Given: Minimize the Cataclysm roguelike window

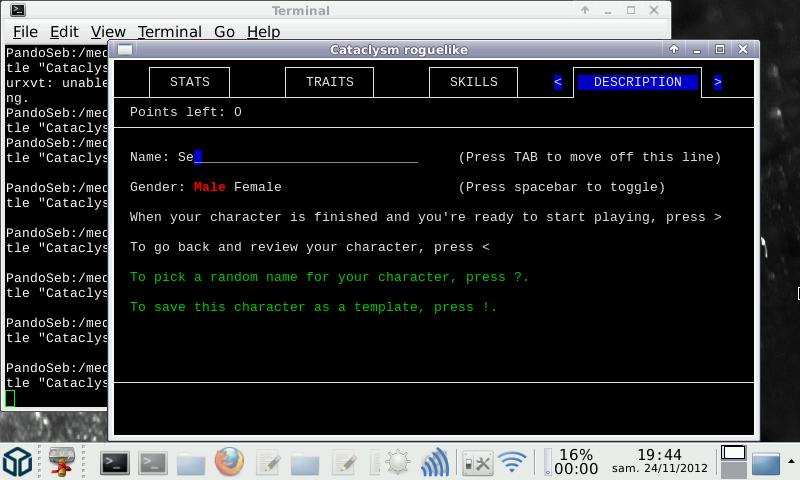Looking at the screenshot, I should [697, 49].
